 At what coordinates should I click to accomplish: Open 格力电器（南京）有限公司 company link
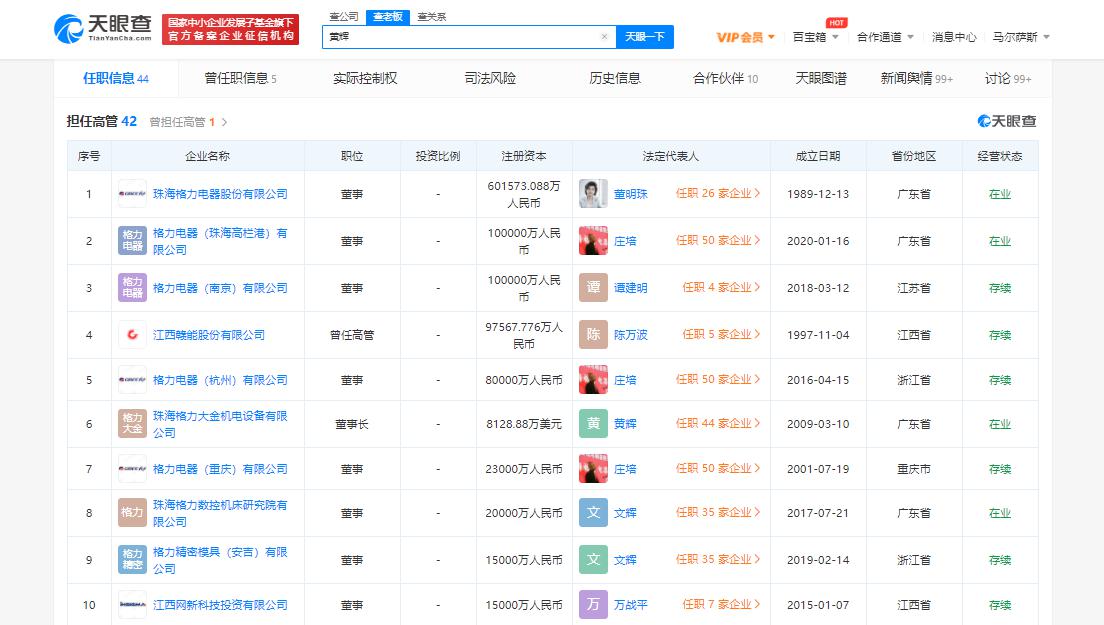click(x=220, y=288)
